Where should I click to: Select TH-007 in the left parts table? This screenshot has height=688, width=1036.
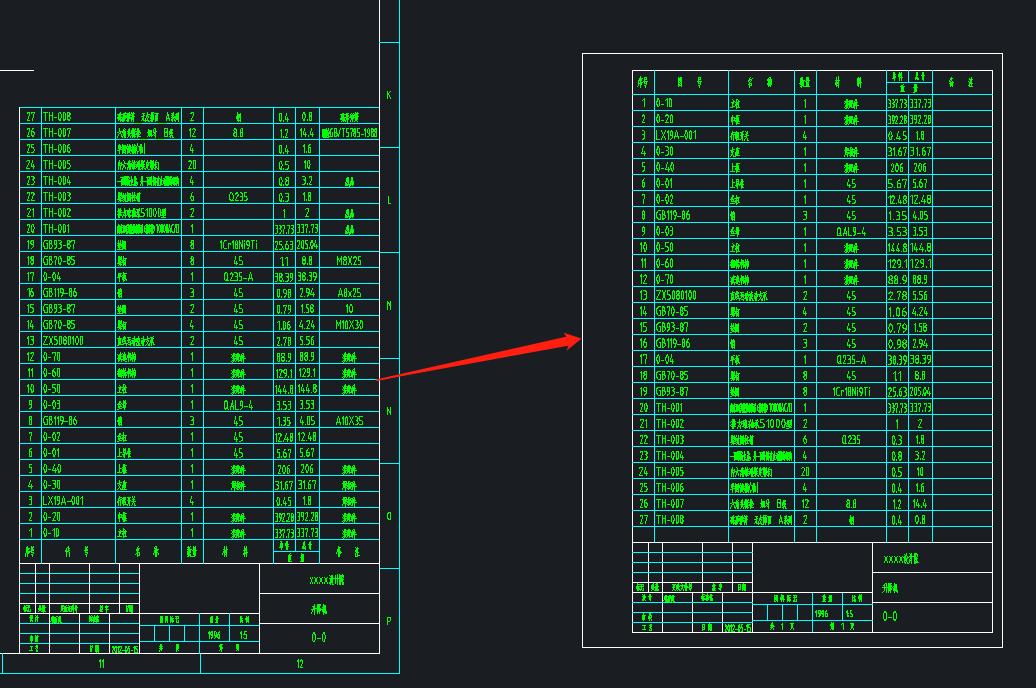click(57, 133)
